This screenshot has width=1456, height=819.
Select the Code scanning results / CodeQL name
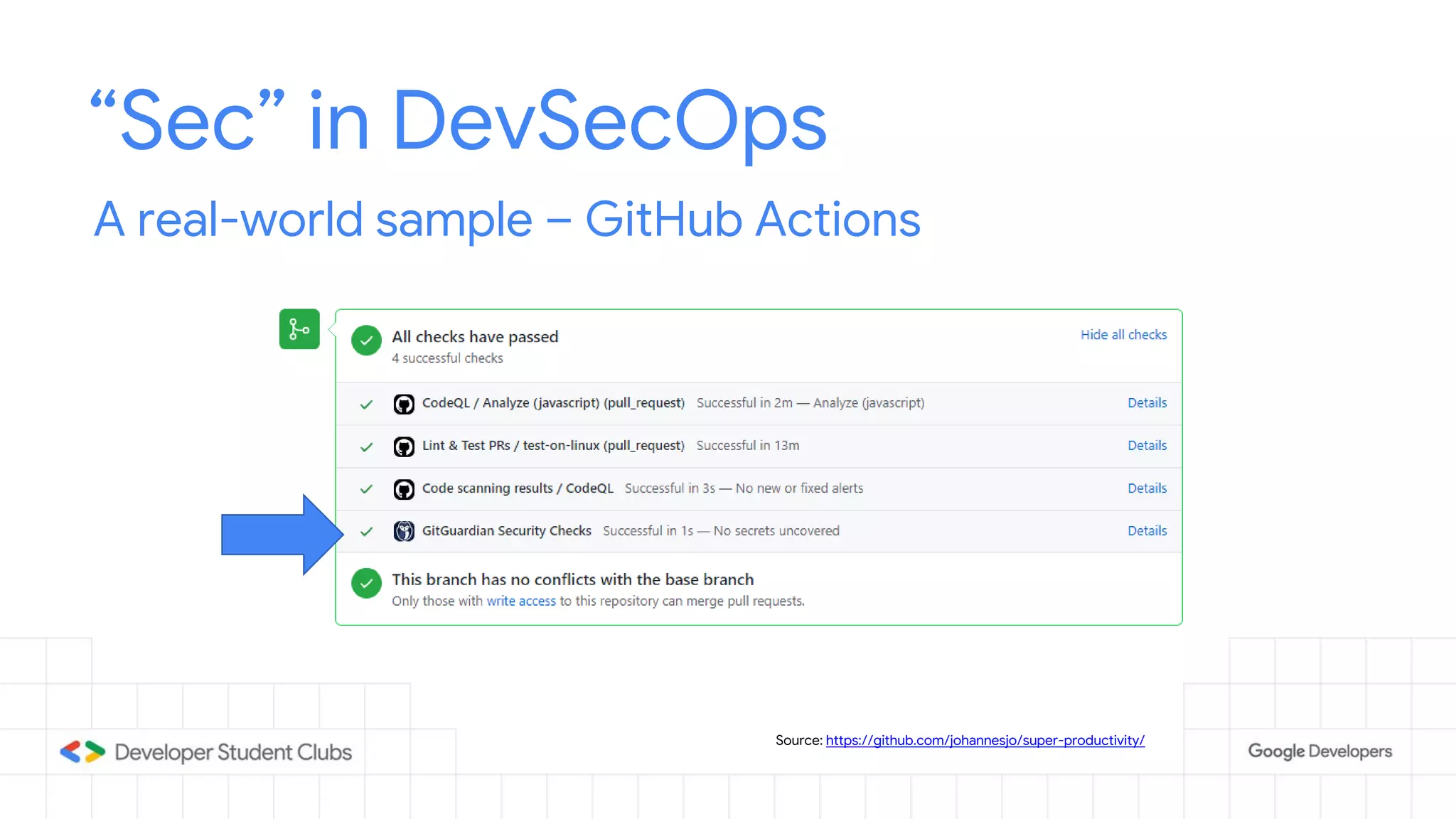pos(518,488)
